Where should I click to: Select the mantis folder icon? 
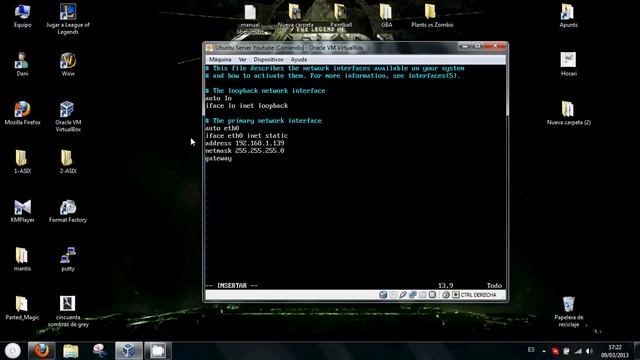[22, 260]
